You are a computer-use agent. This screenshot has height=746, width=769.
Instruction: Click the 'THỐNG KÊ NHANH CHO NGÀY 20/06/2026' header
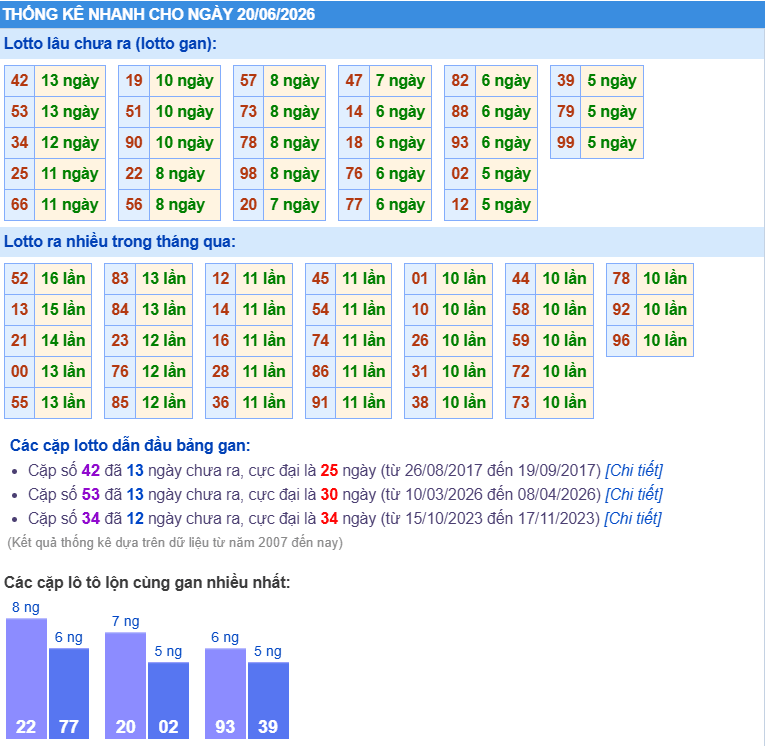pyautogui.click(x=159, y=14)
